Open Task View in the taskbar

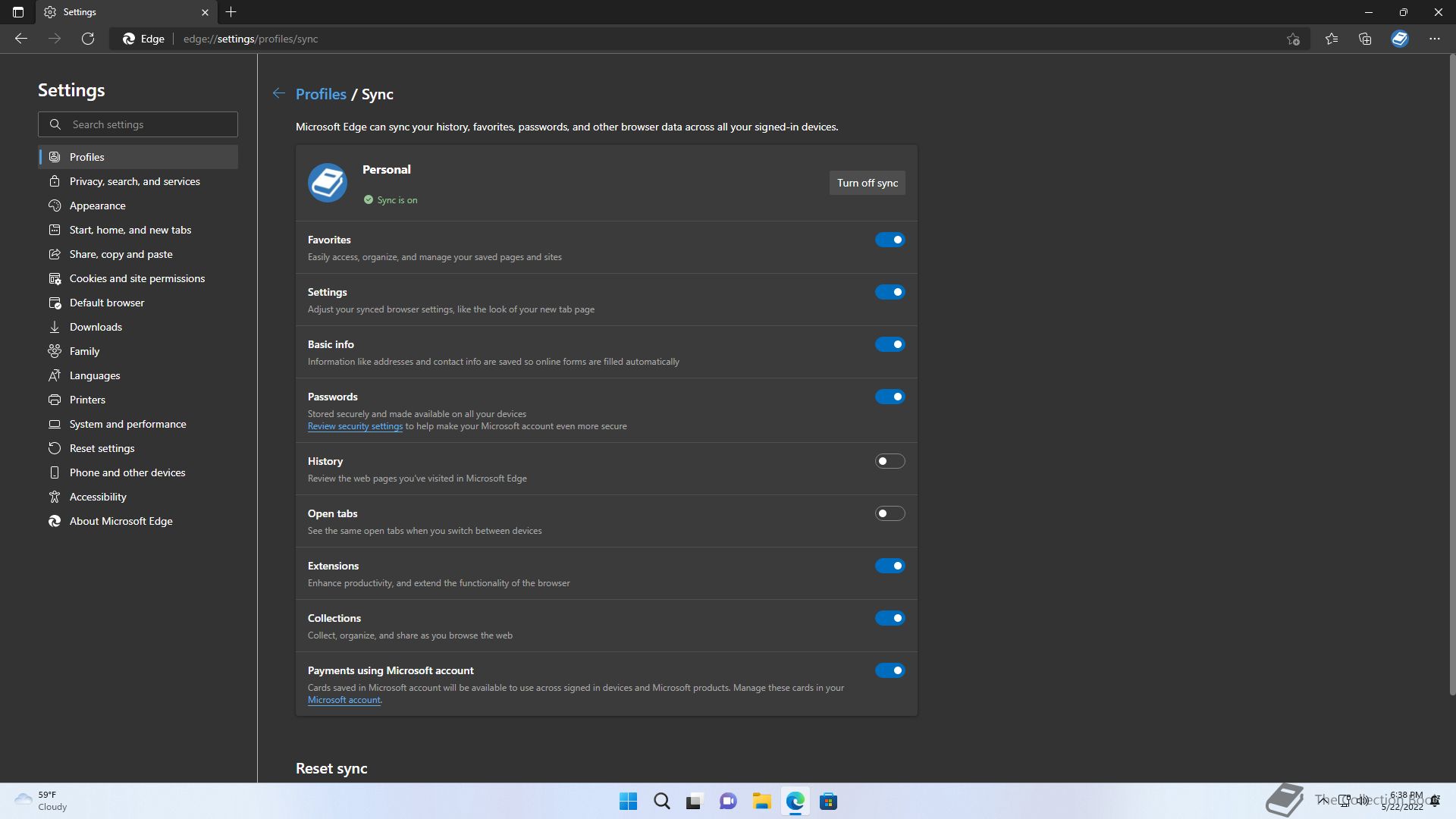695,802
